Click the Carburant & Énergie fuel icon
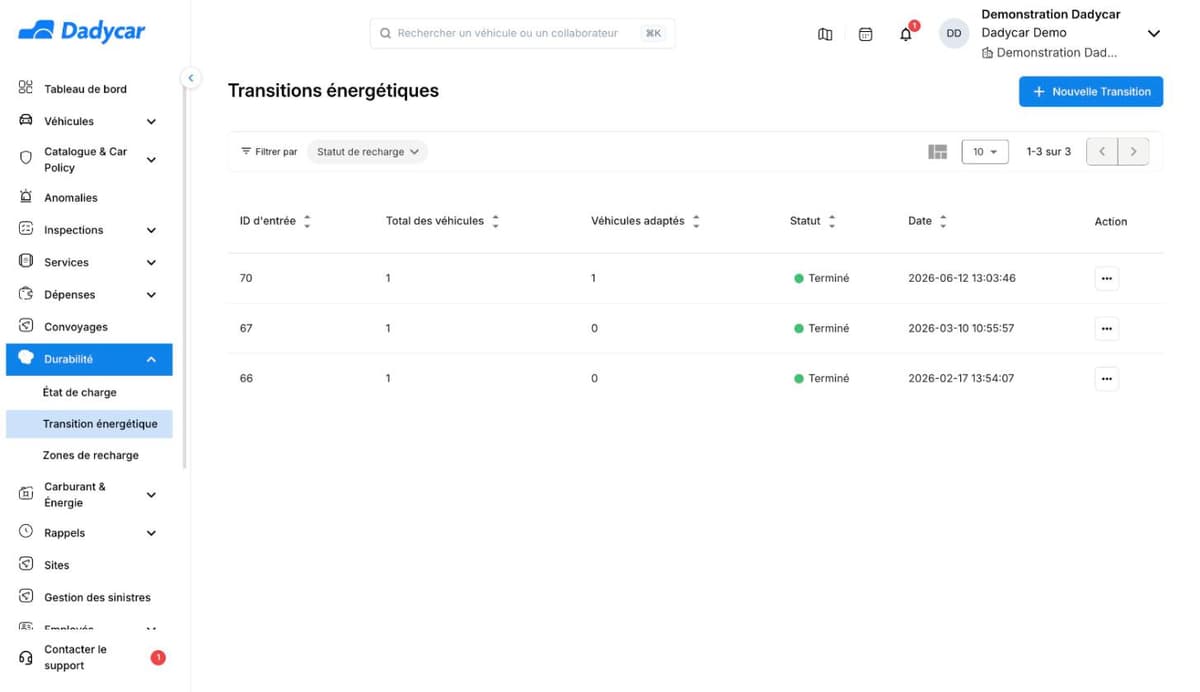 (x=26, y=494)
